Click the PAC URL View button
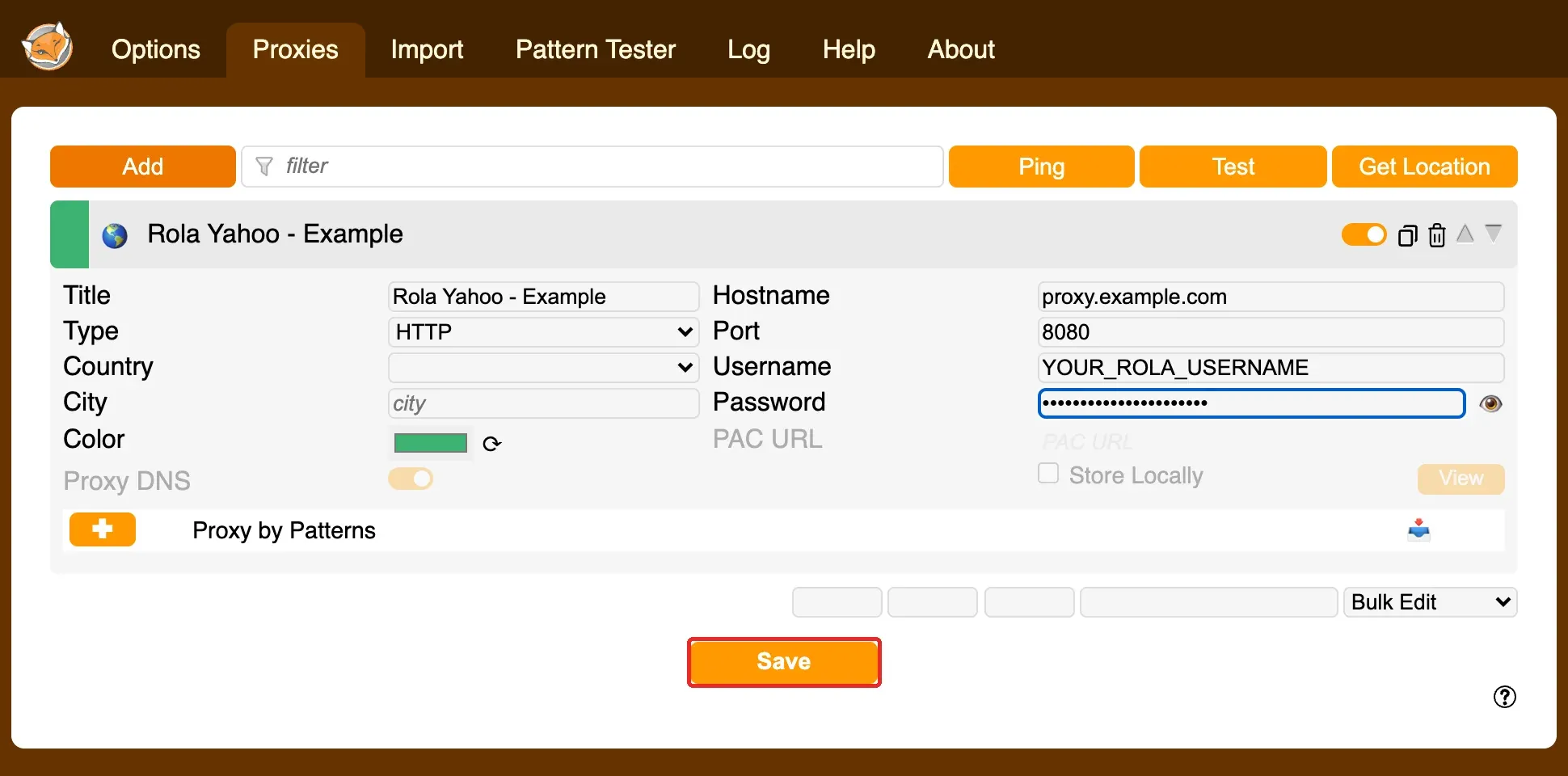The height and width of the screenshot is (776, 1568). pyautogui.click(x=1461, y=479)
